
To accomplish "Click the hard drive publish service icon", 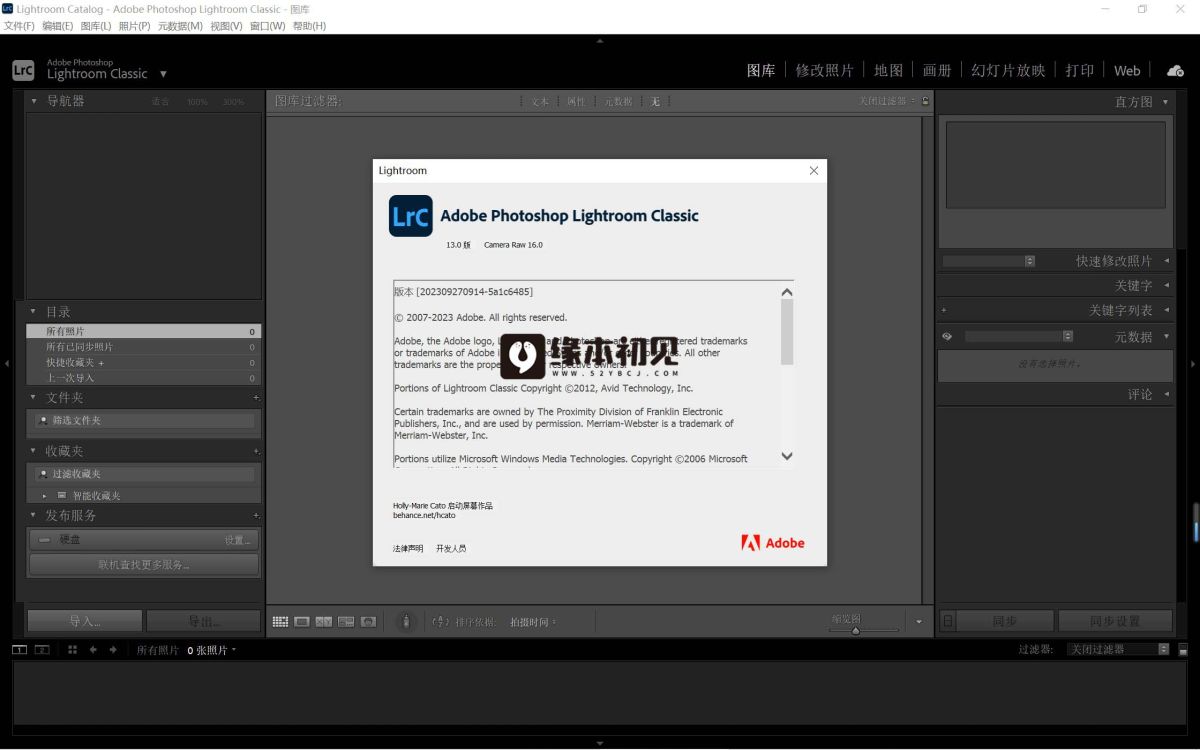I will (x=44, y=540).
